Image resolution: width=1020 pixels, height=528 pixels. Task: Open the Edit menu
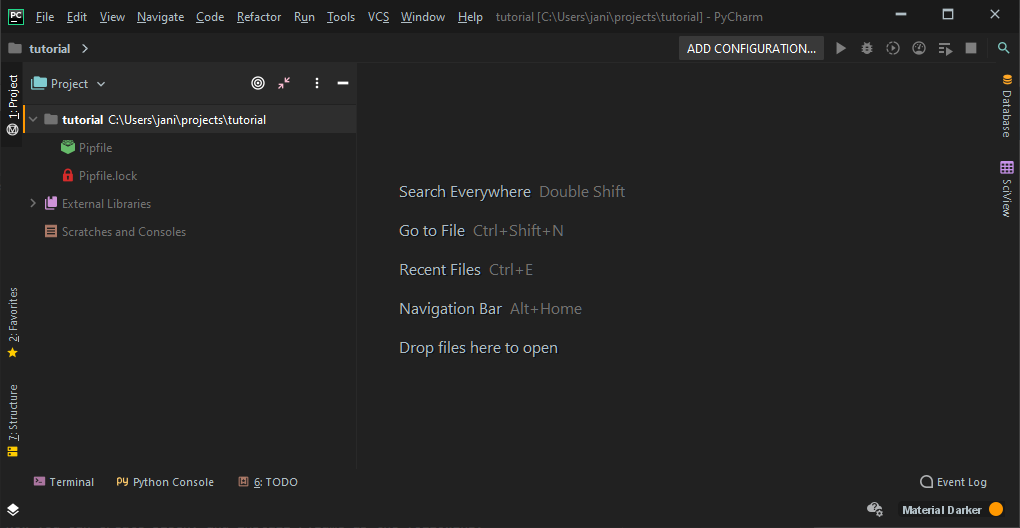[x=77, y=17]
